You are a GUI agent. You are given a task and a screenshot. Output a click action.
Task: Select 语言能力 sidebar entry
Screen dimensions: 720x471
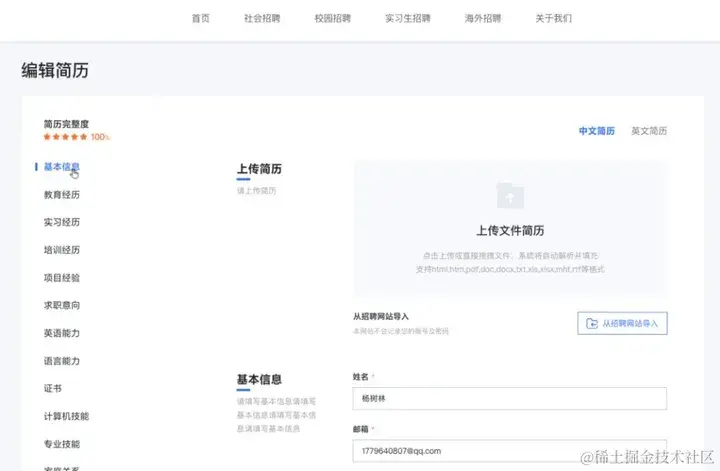point(62,361)
